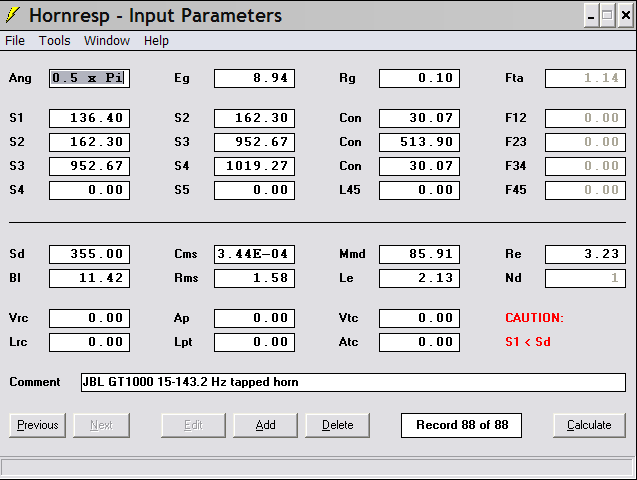Click the Comment field about JBL GT1000
Image resolution: width=637 pixels, height=480 pixels.
coord(353,382)
